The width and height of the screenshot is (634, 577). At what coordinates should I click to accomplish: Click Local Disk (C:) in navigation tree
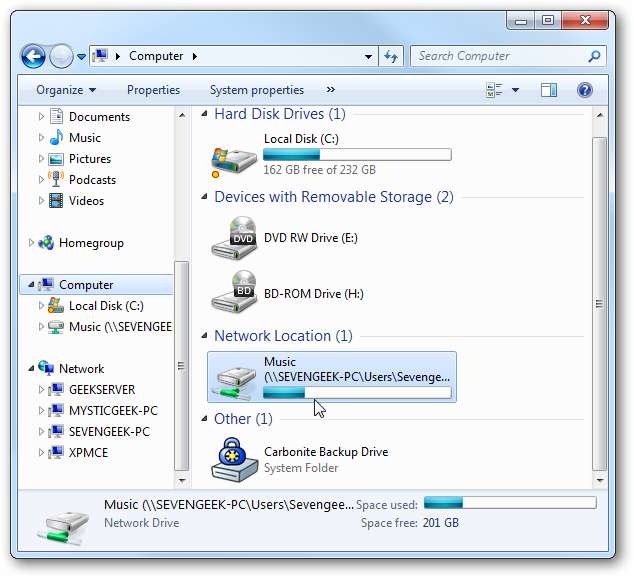(x=106, y=306)
